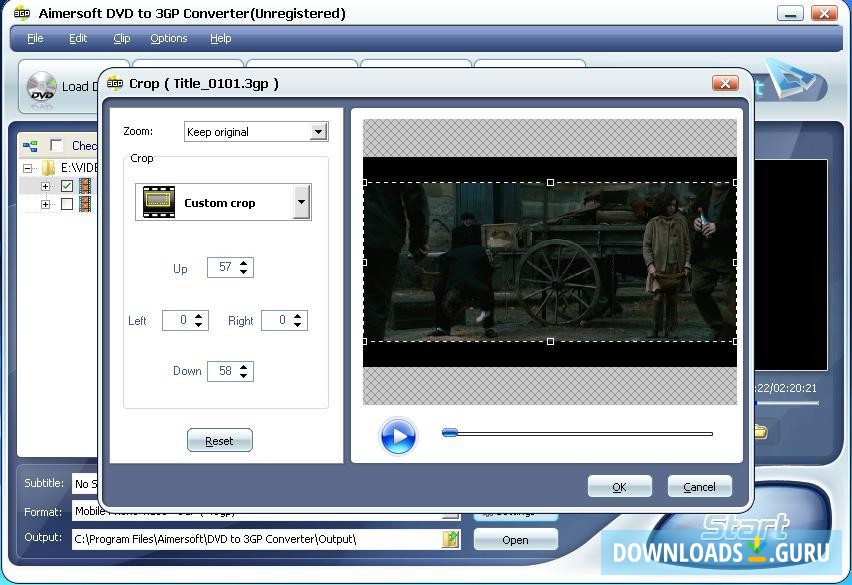Click the OK button
This screenshot has height=585, width=852.
(619, 487)
